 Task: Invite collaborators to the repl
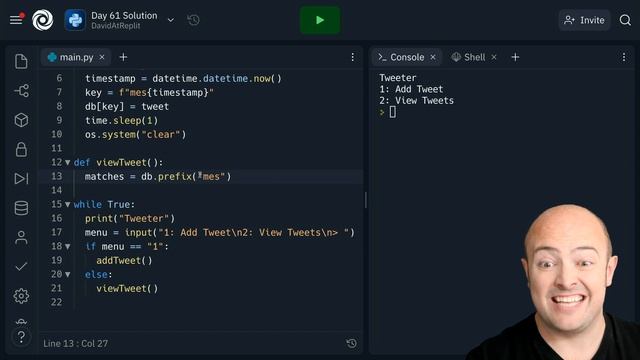pyautogui.click(x=584, y=20)
